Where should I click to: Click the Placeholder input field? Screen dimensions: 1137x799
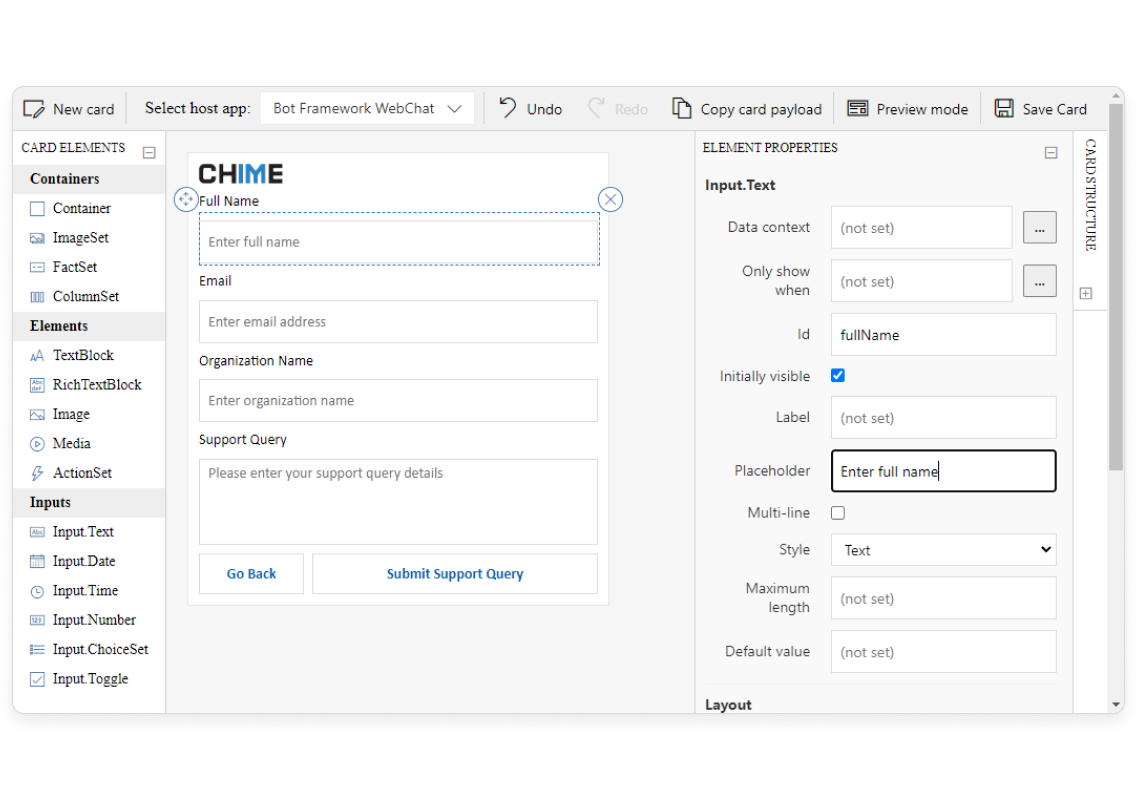coord(943,470)
